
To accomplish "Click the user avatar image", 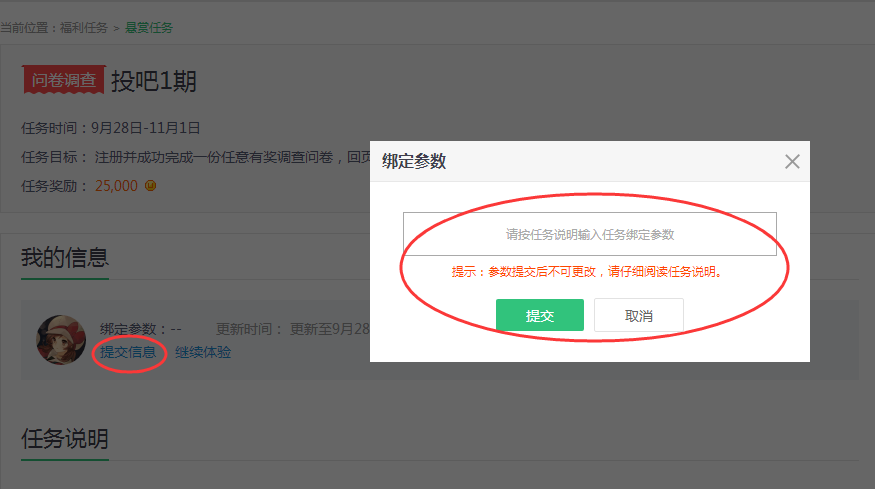I will [60, 340].
